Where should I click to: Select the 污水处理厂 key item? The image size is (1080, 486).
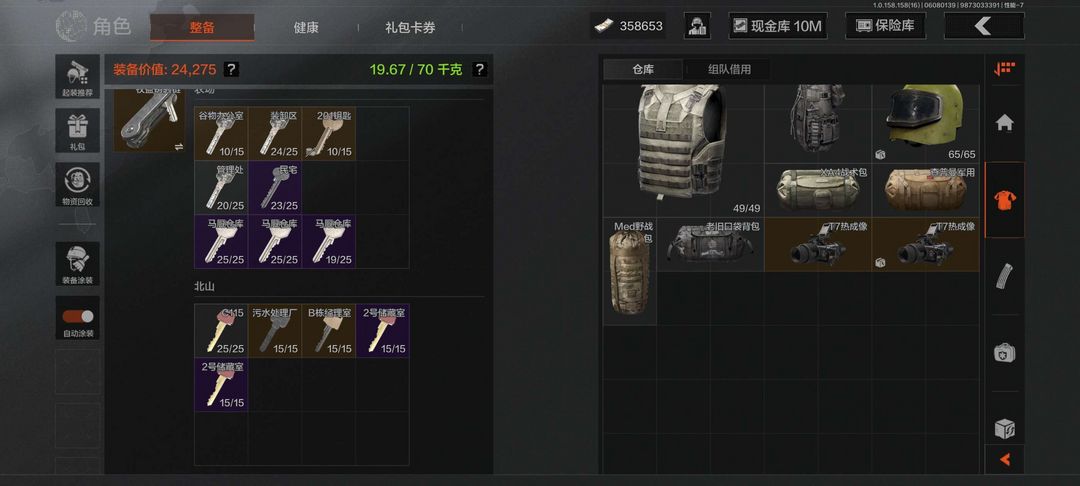point(275,330)
